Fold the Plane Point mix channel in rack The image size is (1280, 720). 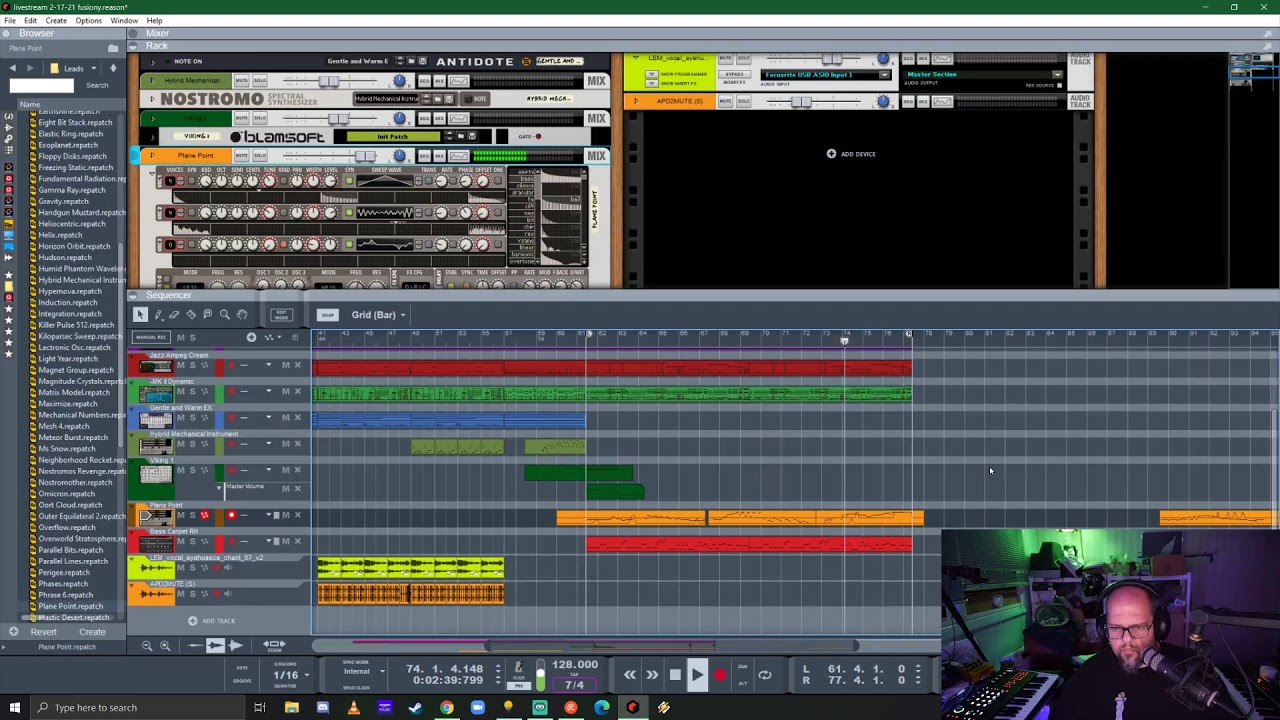point(153,156)
